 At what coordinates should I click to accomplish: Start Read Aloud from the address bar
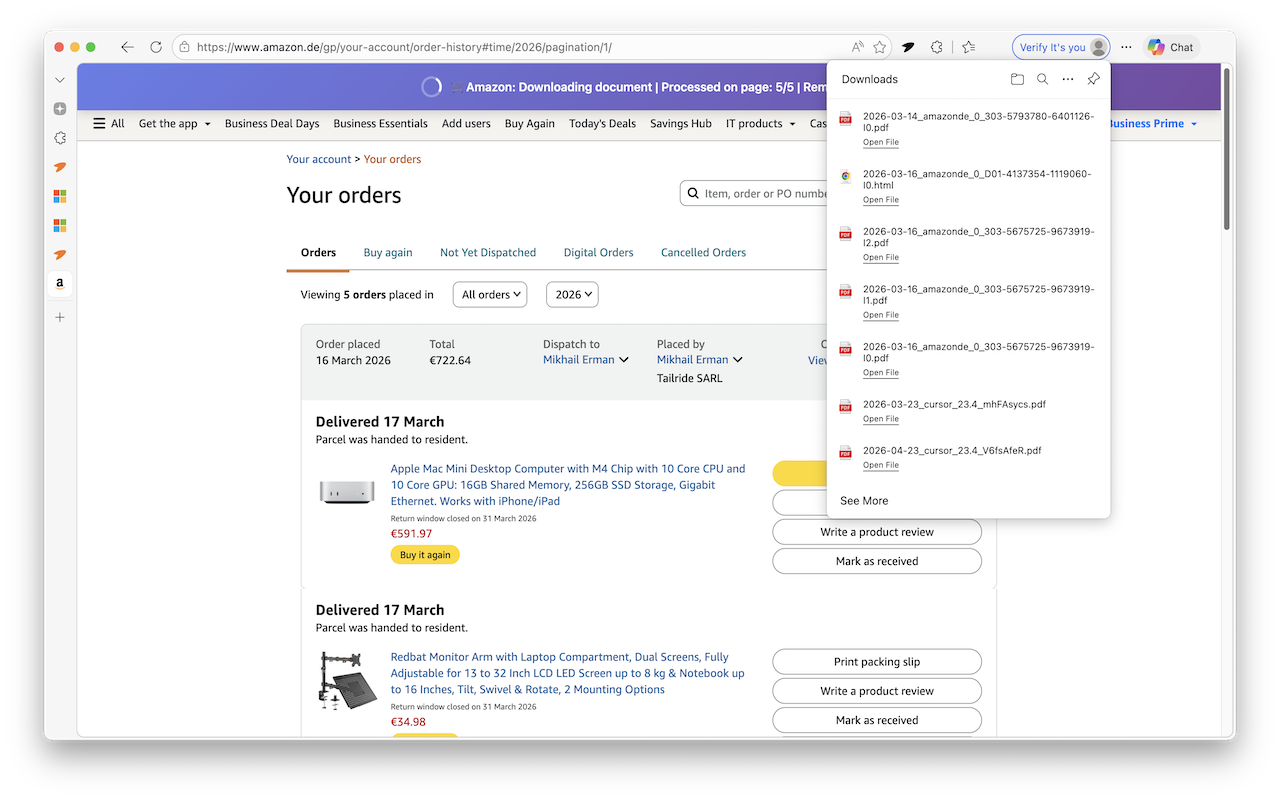tap(858, 47)
